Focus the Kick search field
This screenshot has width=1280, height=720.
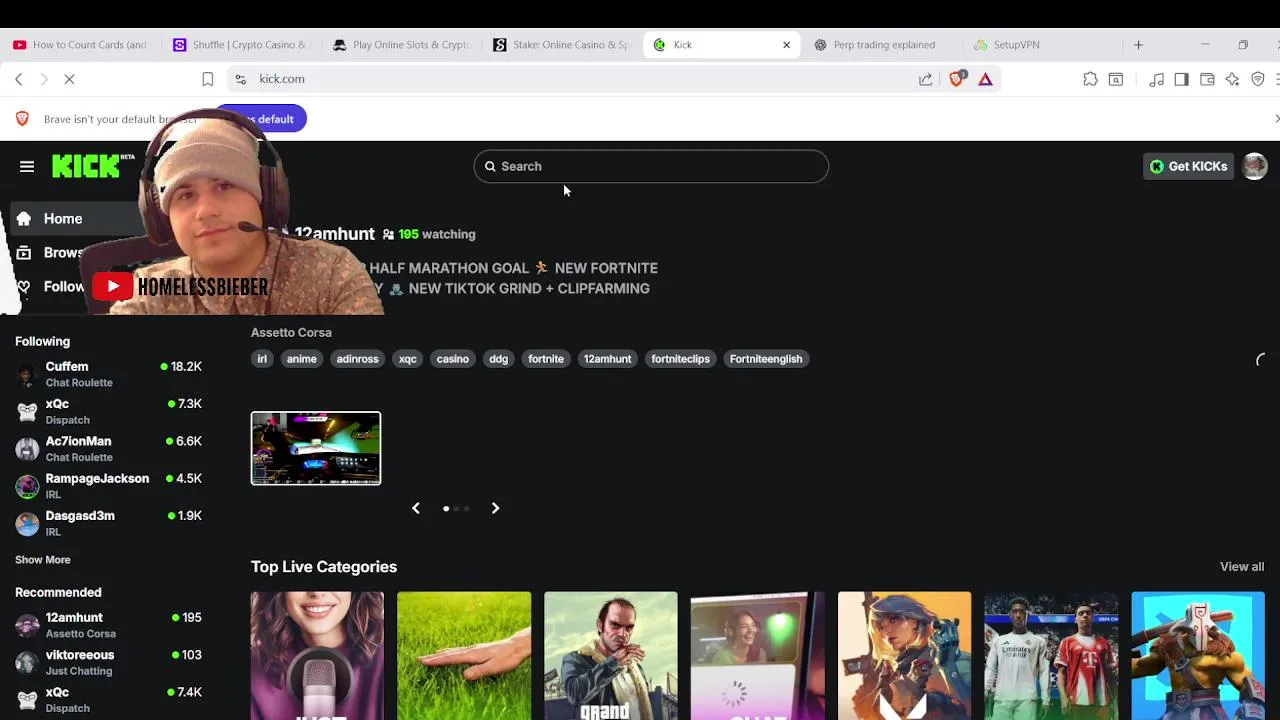(651, 167)
